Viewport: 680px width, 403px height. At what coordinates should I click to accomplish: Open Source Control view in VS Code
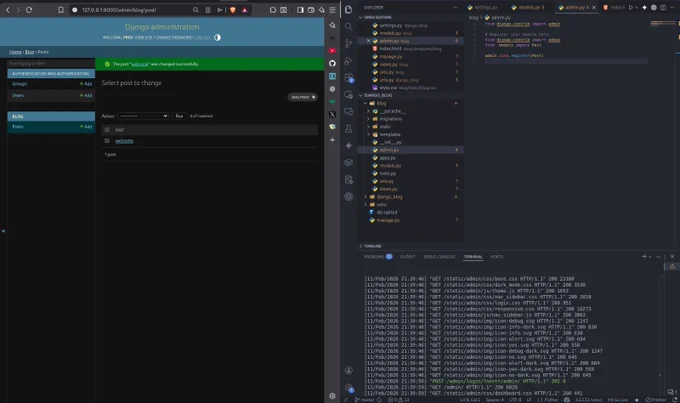pos(348,43)
